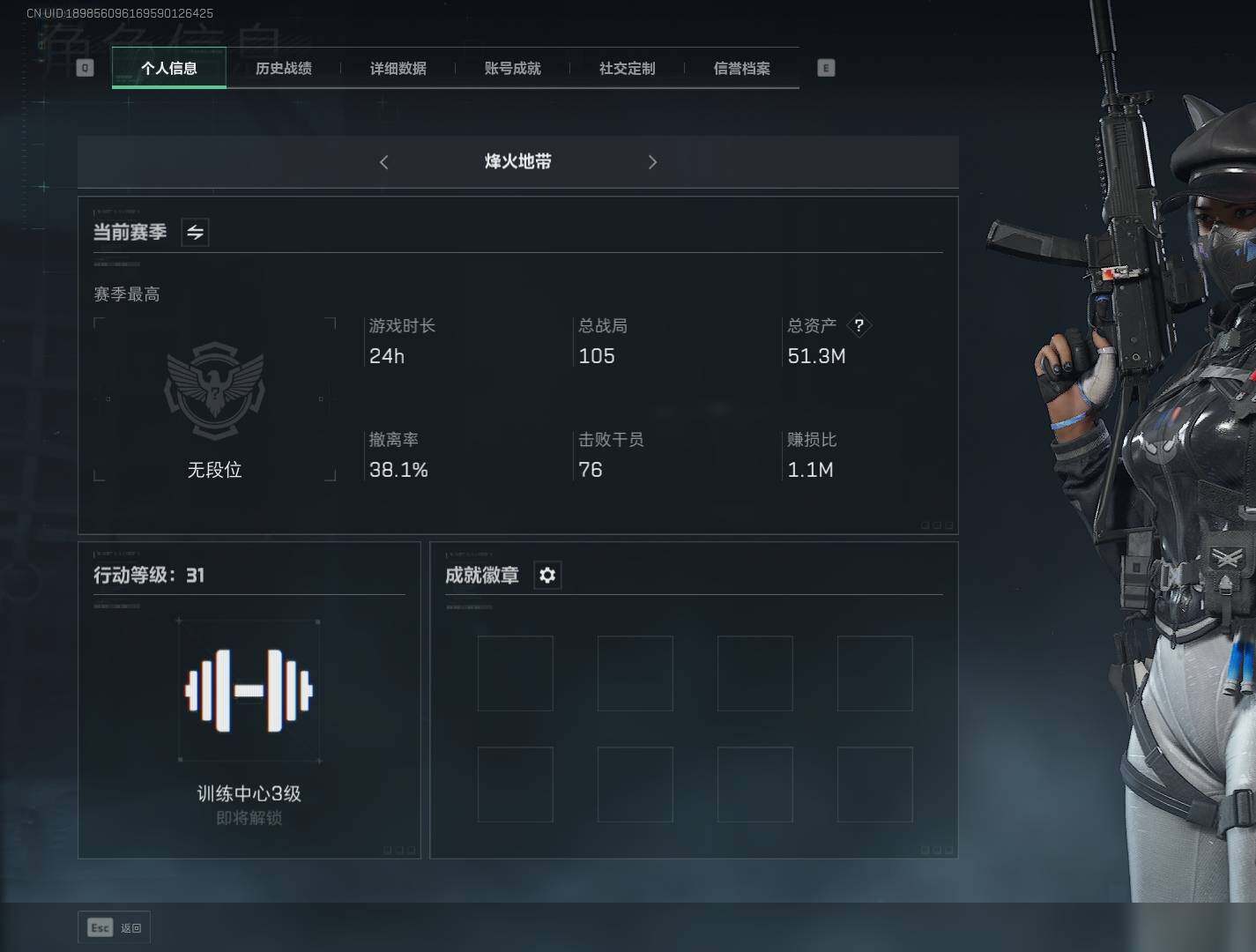This screenshot has width=1256, height=952.
Task: Open achievement badge settings gear
Action: tap(547, 575)
